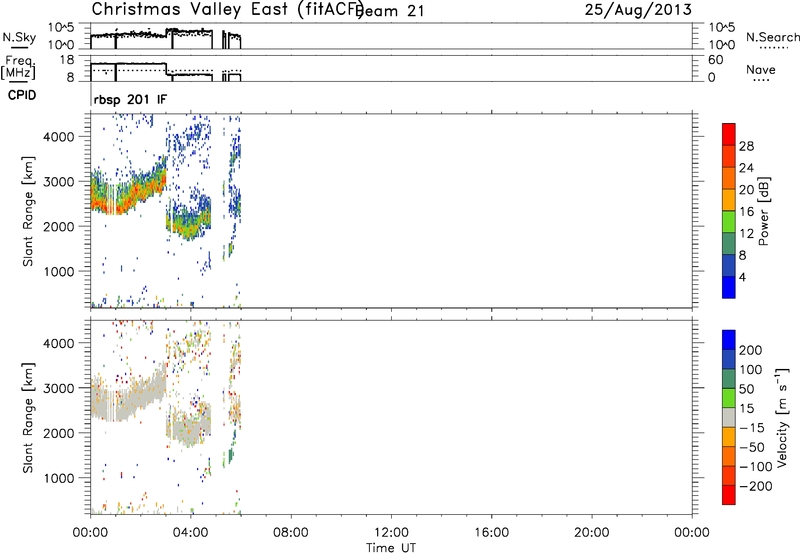800x554 pixels.
Task: Click the '20:00' time axis label
Action: tap(592, 533)
